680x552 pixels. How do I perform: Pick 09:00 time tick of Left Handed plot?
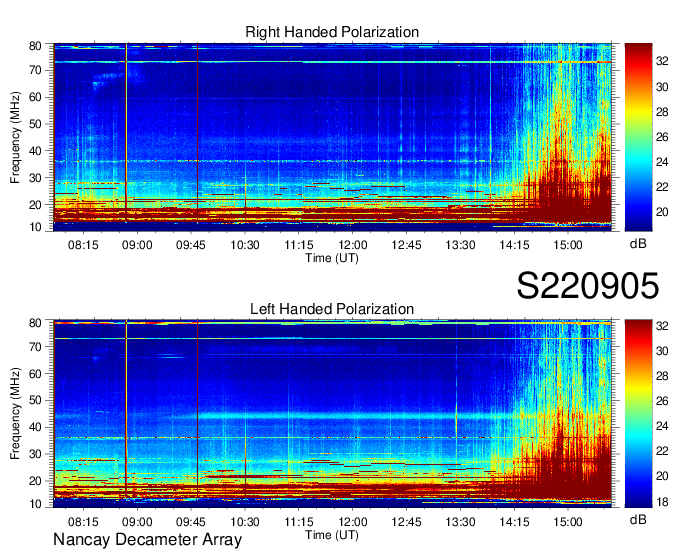137,521
